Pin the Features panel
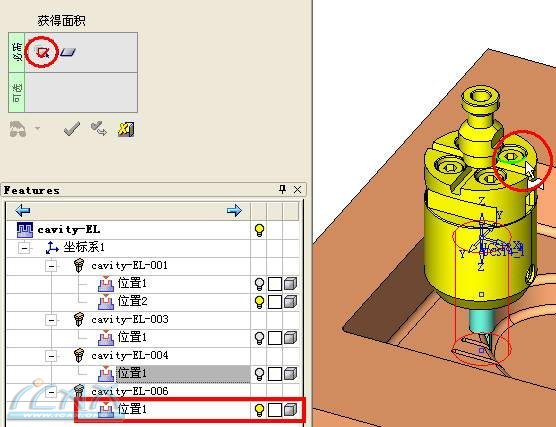The height and width of the screenshot is (427, 556). tap(282, 189)
